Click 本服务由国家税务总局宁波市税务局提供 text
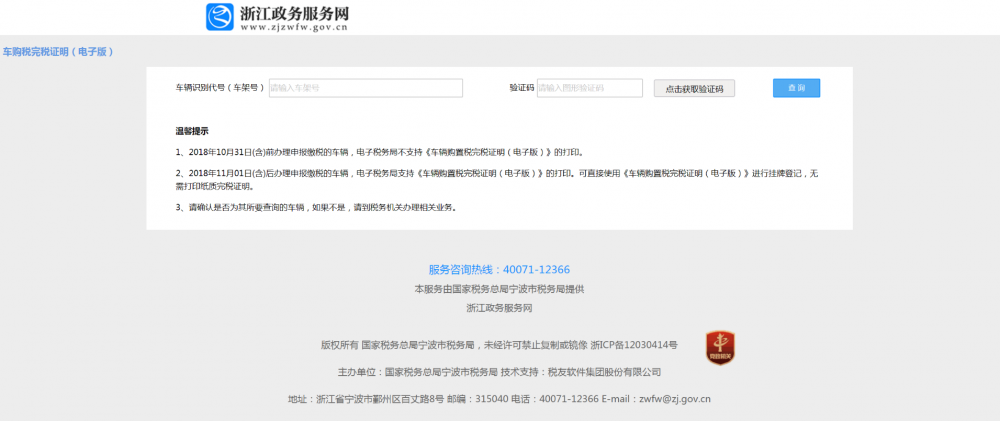This screenshot has width=1000, height=421. 499,289
